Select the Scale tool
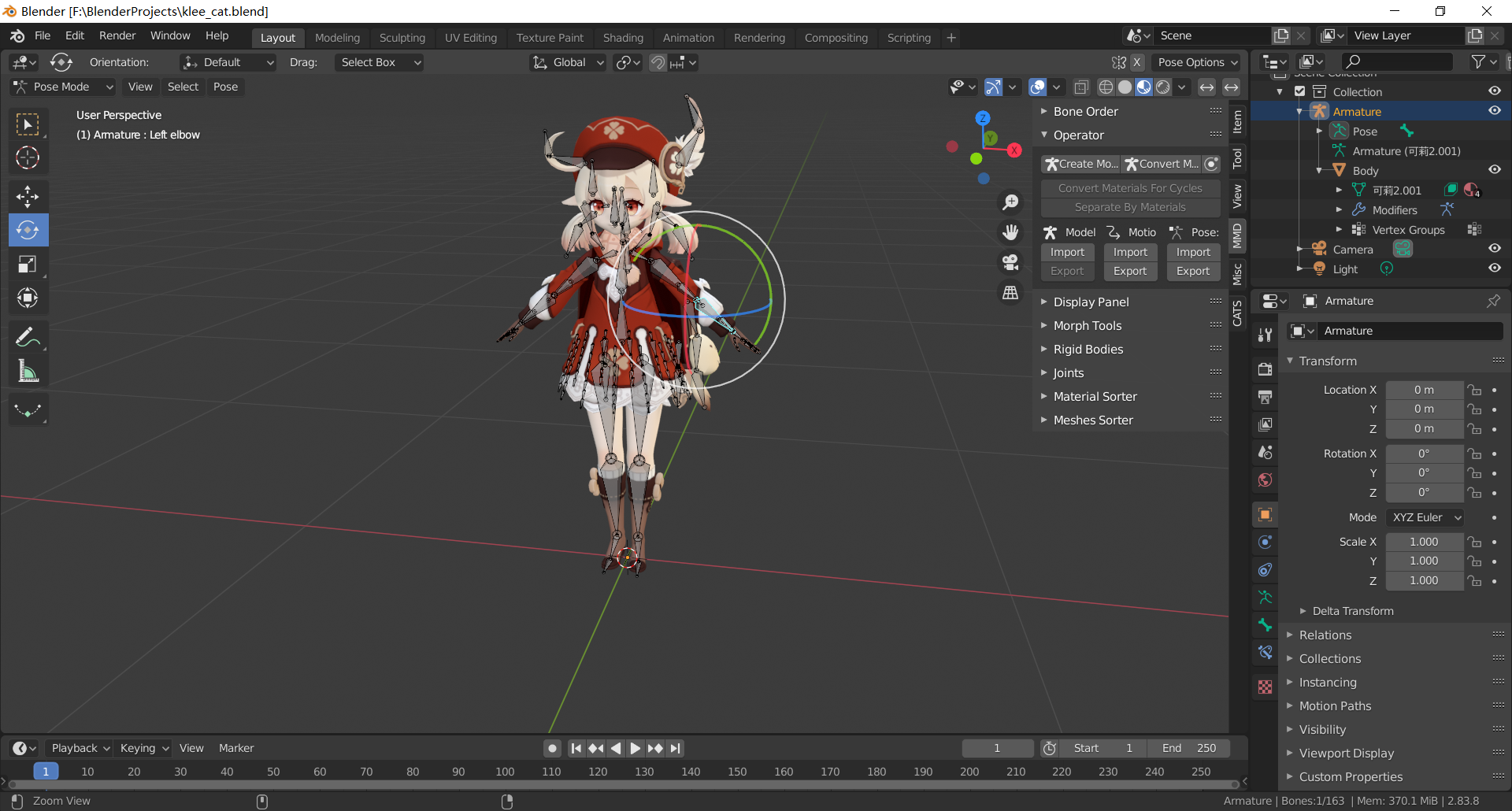 tap(28, 264)
